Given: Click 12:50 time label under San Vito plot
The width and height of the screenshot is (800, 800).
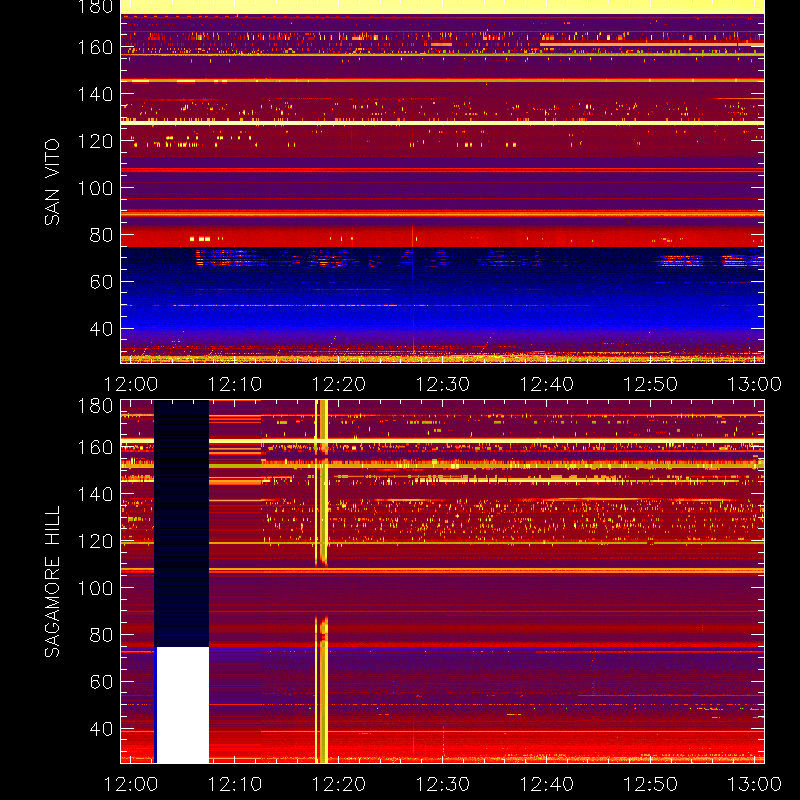Looking at the screenshot, I should 651,384.
